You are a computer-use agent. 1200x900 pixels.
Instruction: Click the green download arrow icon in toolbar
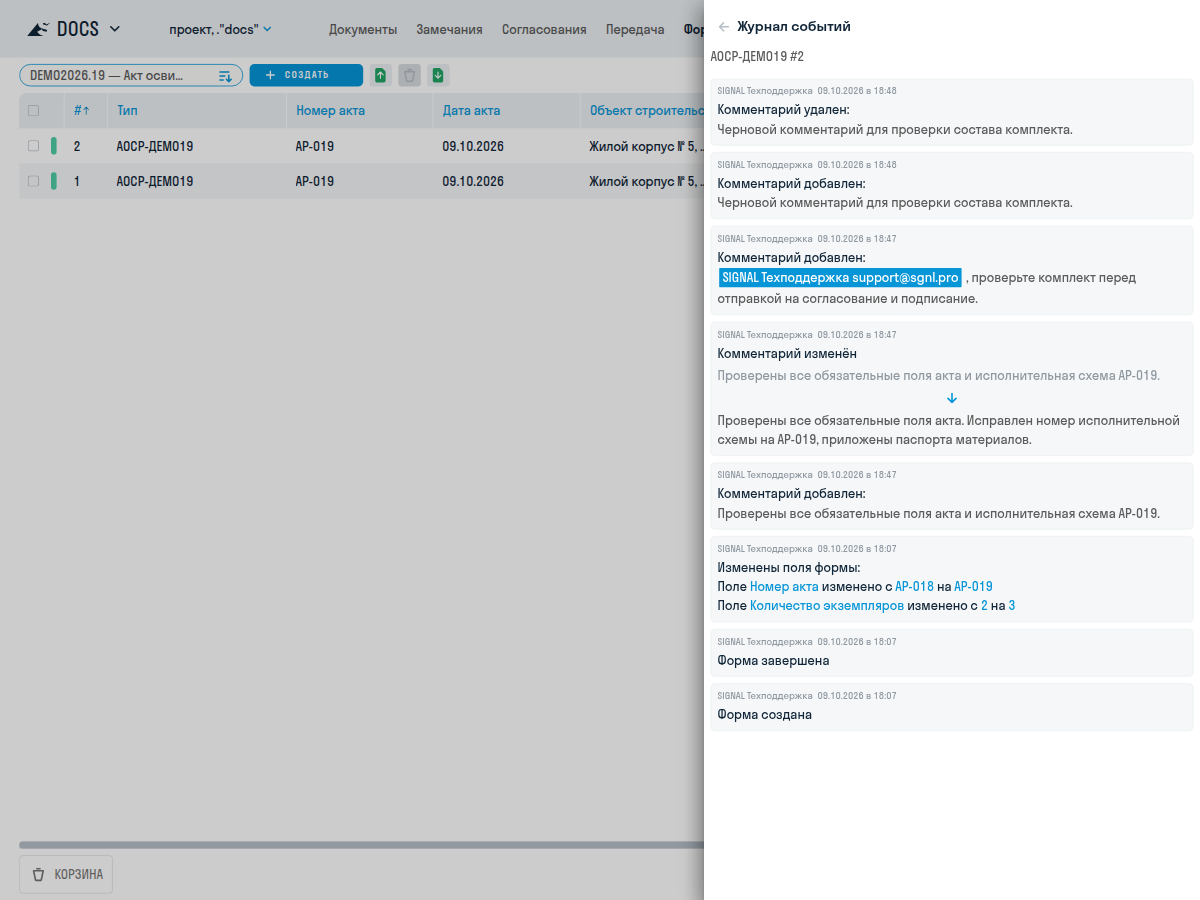click(438, 75)
